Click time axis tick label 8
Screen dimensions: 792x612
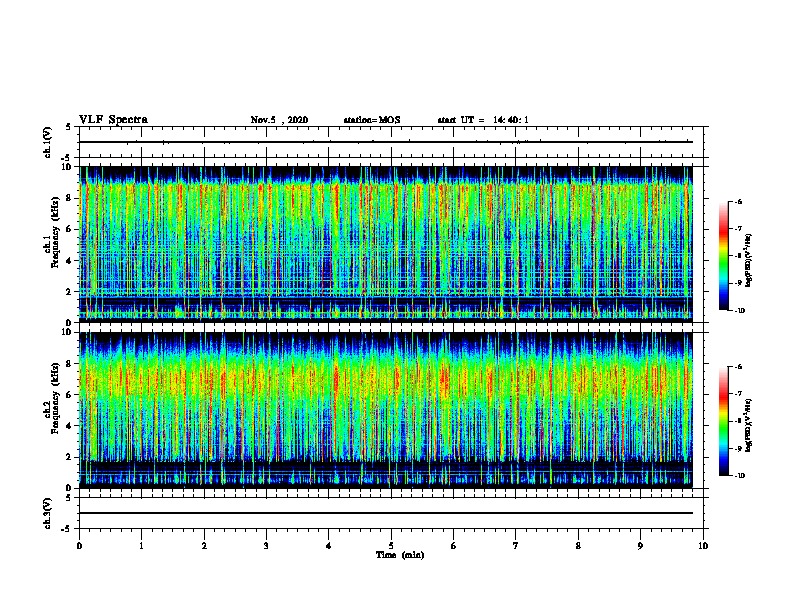pos(578,546)
